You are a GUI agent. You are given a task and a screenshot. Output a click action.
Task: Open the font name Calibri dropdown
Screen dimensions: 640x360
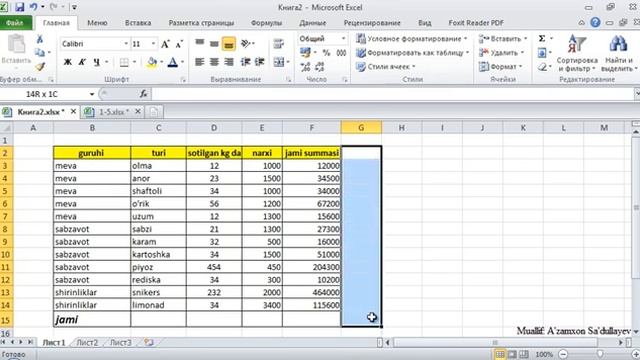tap(126, 44)
